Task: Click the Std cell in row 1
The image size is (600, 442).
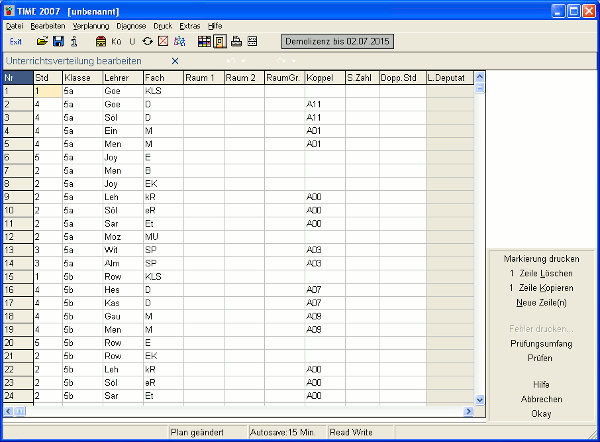Action: [46, 90]
